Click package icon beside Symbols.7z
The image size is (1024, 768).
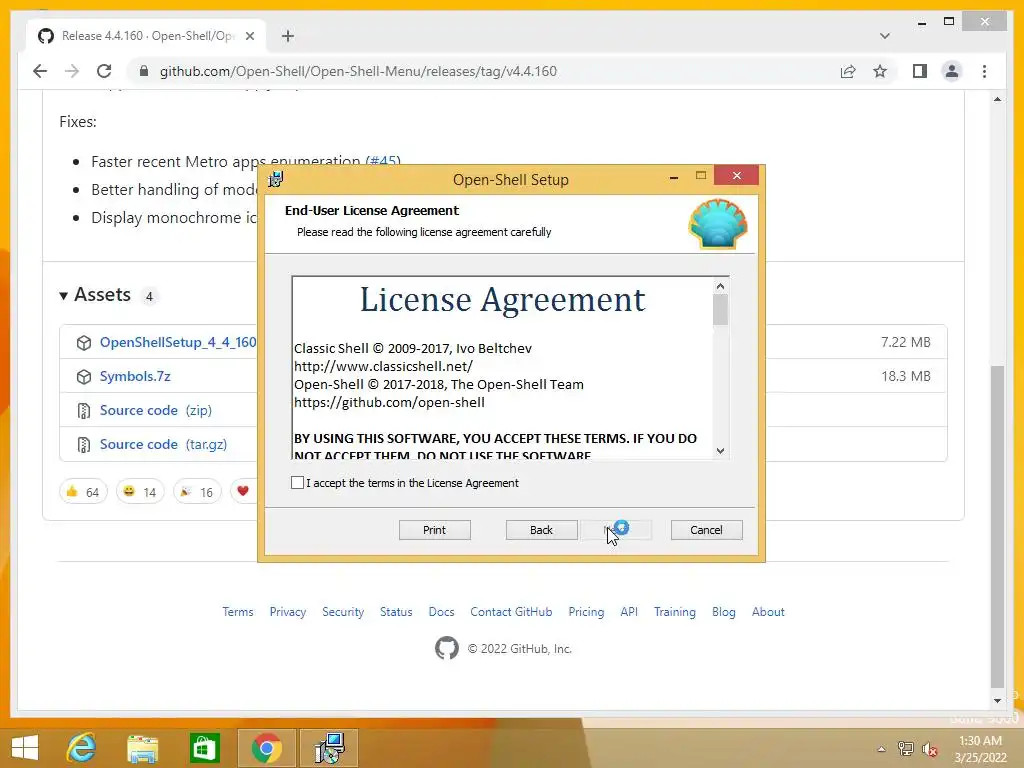(84, 377)
